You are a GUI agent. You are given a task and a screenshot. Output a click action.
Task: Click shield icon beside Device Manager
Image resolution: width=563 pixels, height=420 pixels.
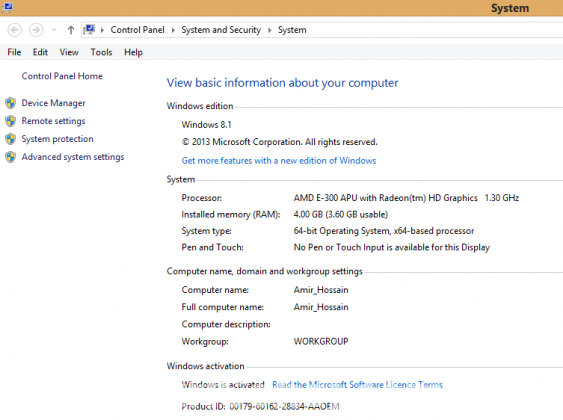coord(10,103)
